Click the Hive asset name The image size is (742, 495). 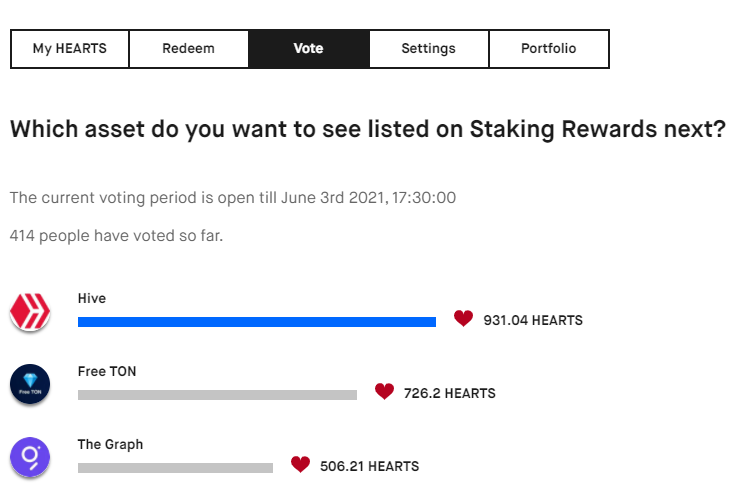(x=92, y=299)
